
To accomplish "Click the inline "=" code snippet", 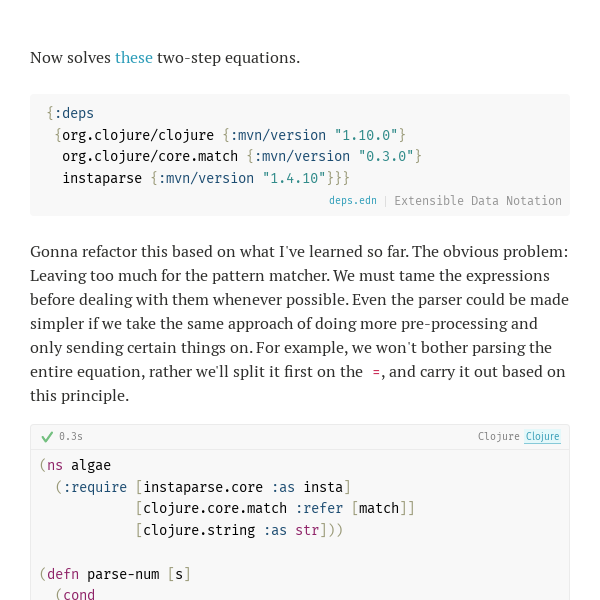I will 376,372.
